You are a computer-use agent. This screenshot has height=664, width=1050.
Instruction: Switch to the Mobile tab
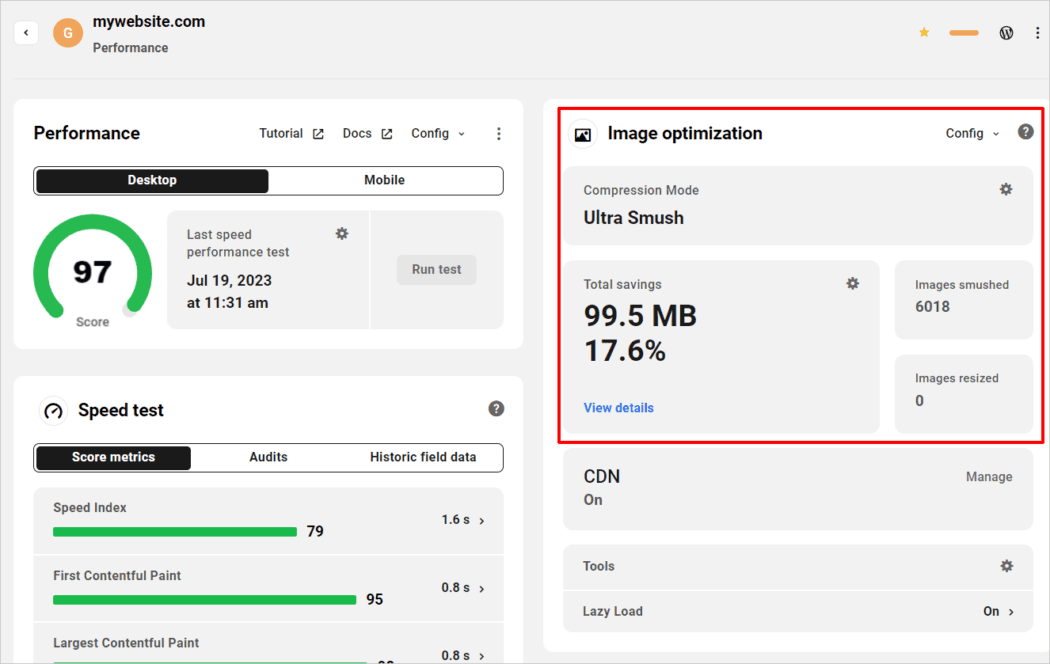coord(386,180)
